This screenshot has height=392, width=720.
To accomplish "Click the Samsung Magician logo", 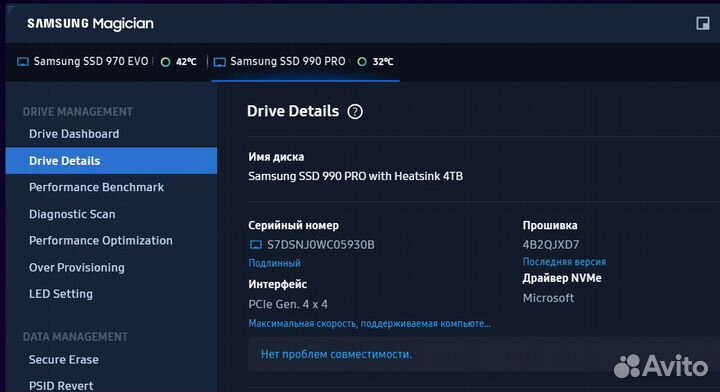I will point(90,23).
